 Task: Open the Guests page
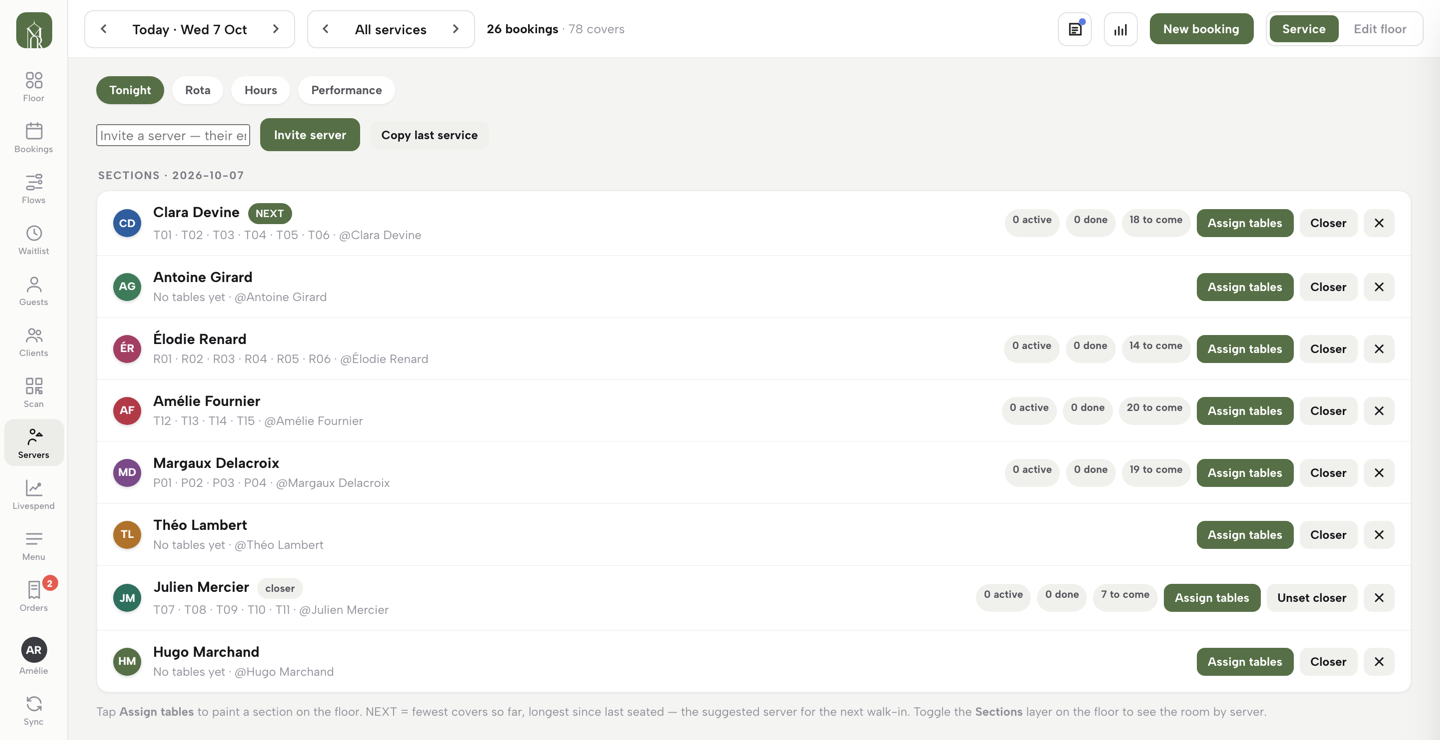coord(34,291)
